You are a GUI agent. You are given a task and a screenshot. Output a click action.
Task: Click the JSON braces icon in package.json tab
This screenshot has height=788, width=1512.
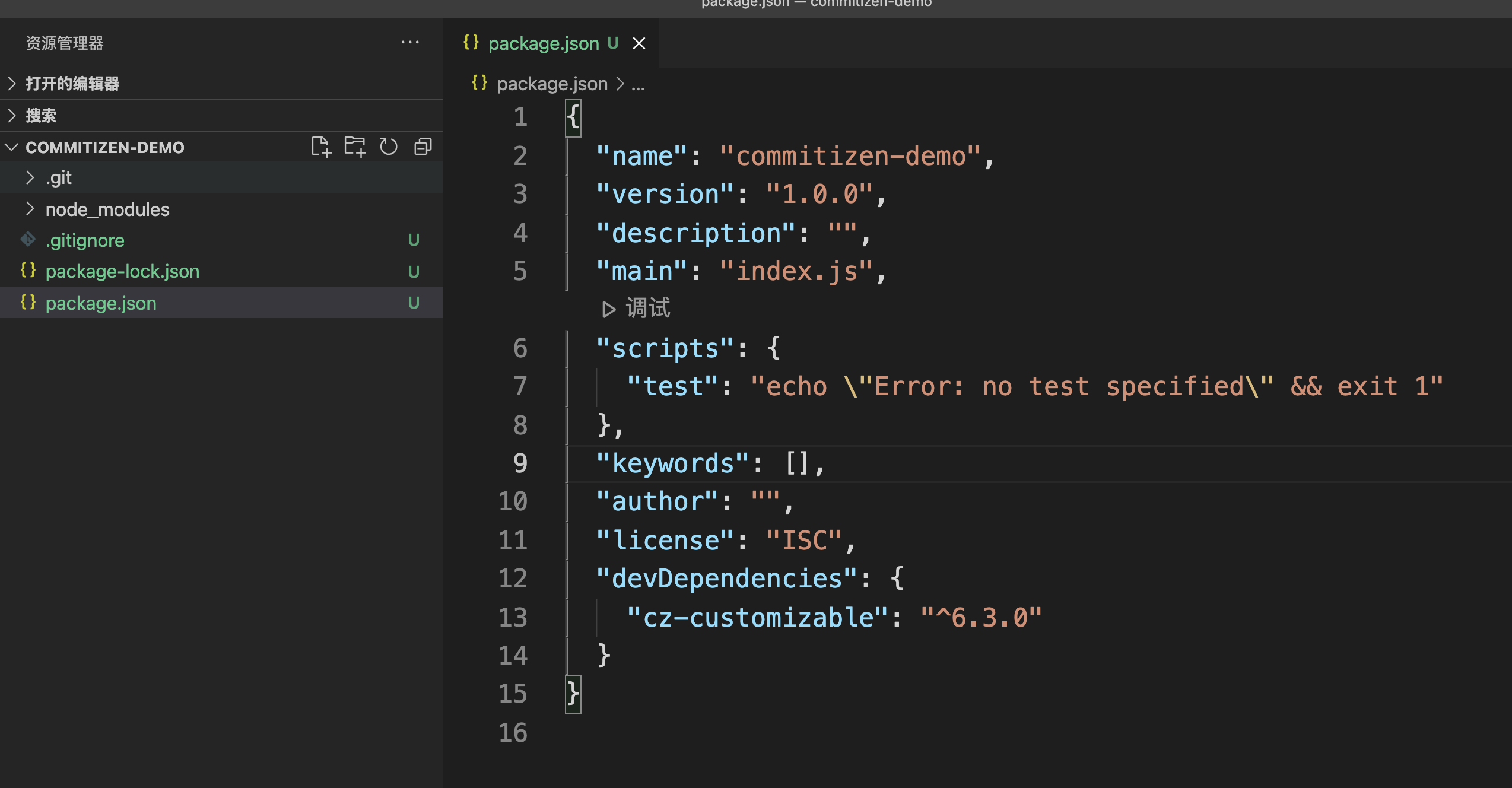[x=471, y=43]
